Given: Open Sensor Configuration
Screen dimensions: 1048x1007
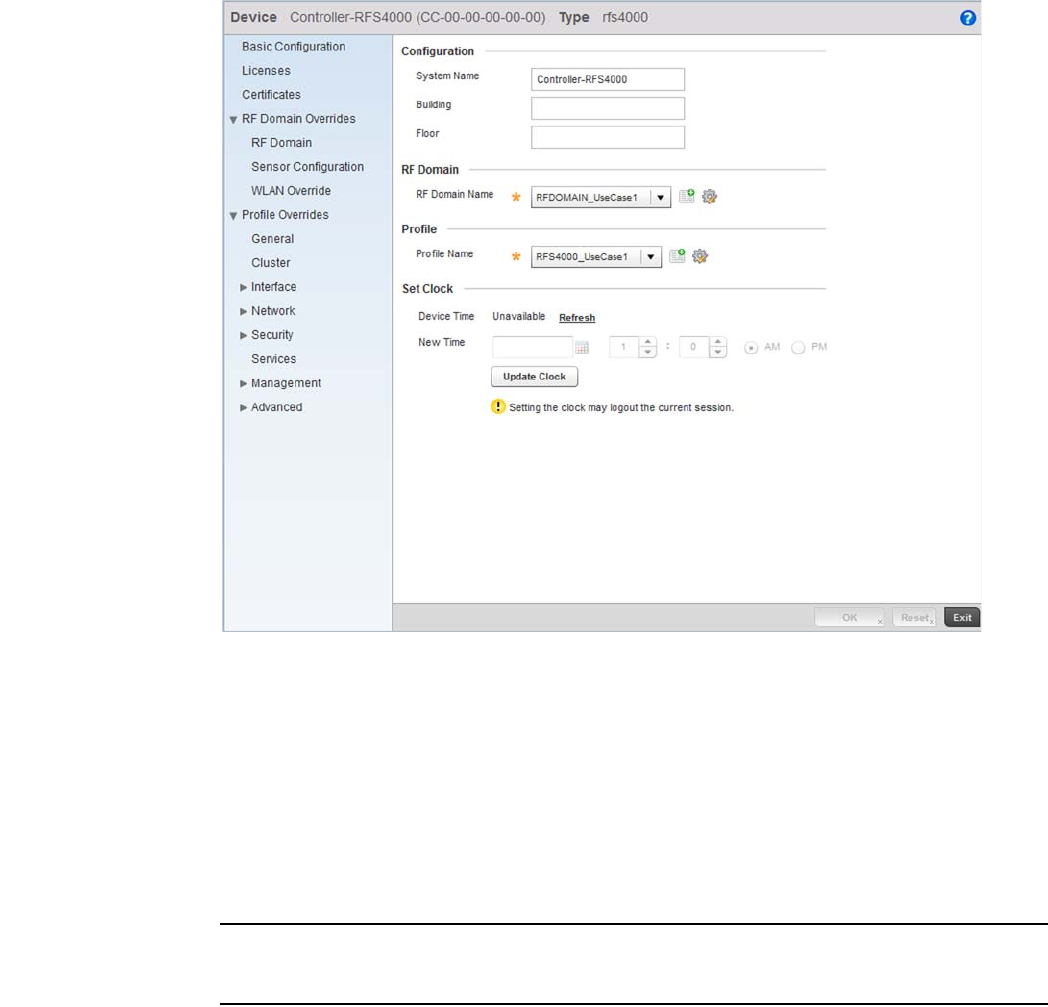Looking at the screenshot, I should click(x=307, y=167).
